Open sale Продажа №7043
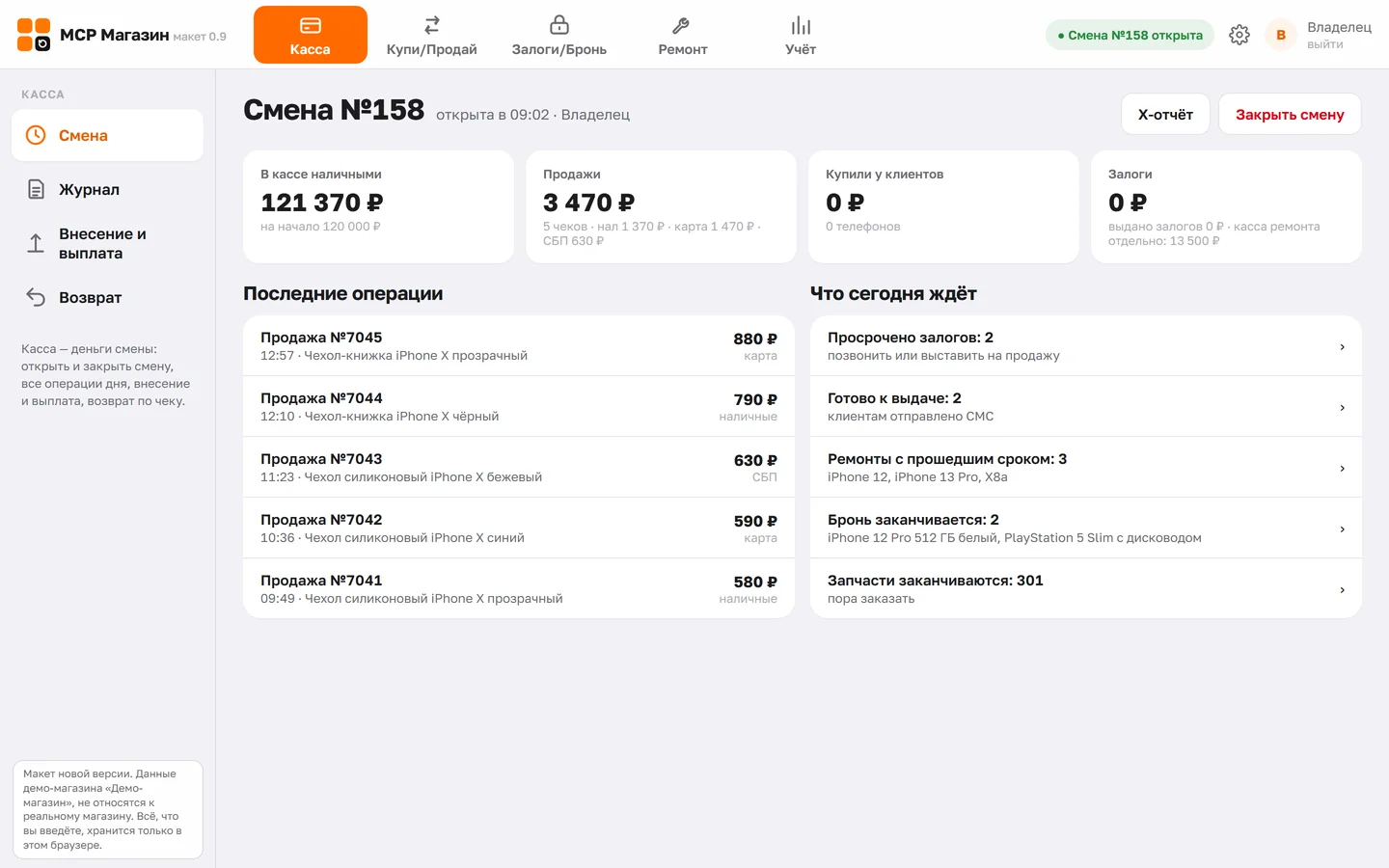The width and height of the screenshot is (1389, 868). pyautogui.click(x=519, y=468)
